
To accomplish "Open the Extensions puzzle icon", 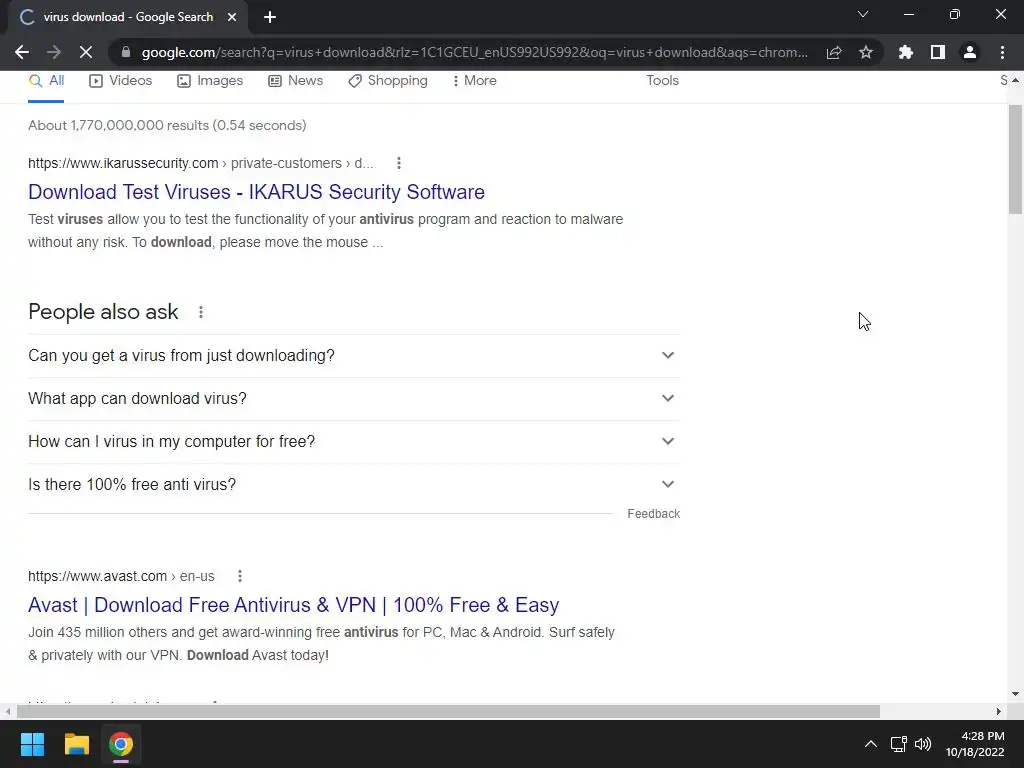I will [906, 52].
